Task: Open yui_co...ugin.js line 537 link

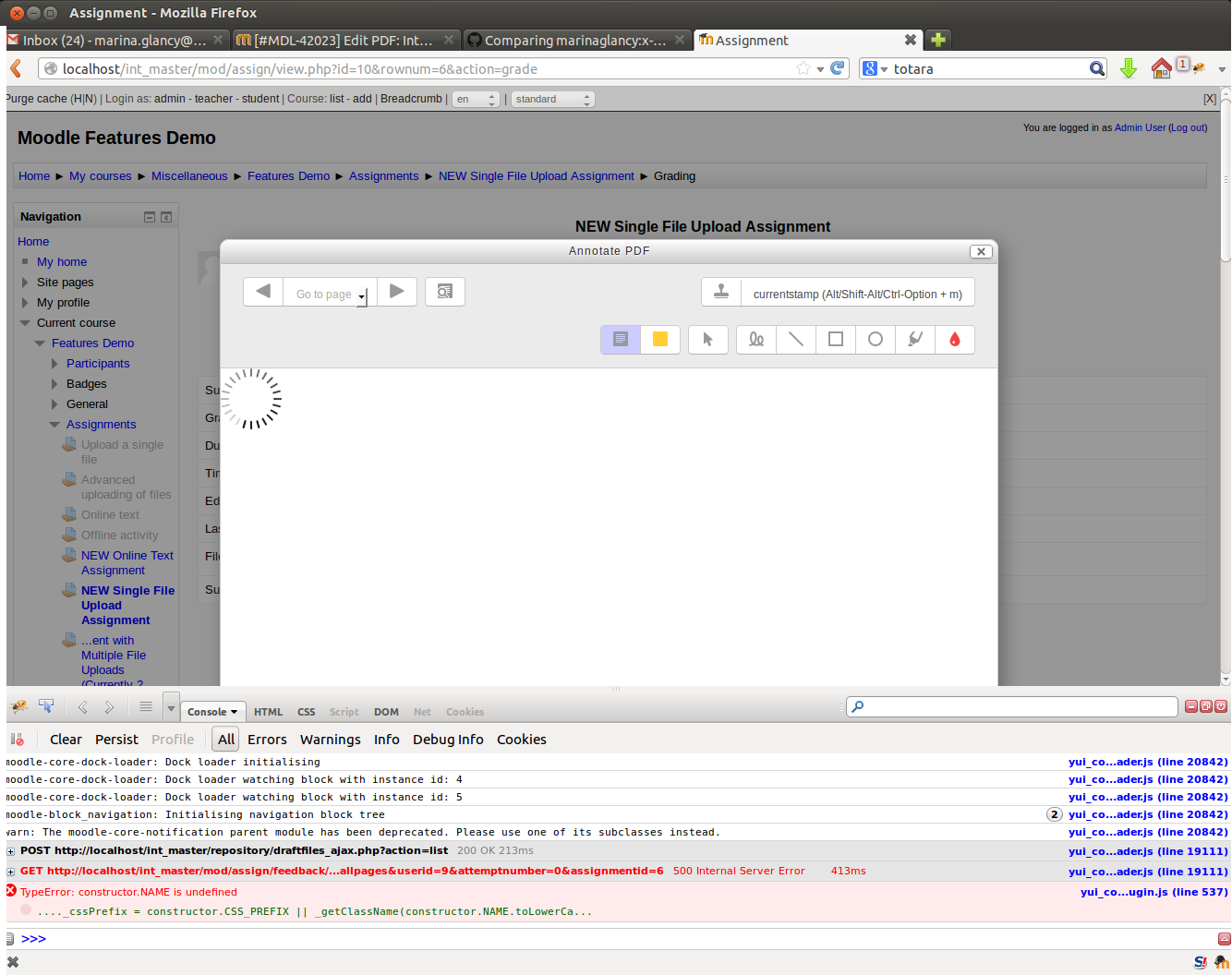Action: 1154,892
